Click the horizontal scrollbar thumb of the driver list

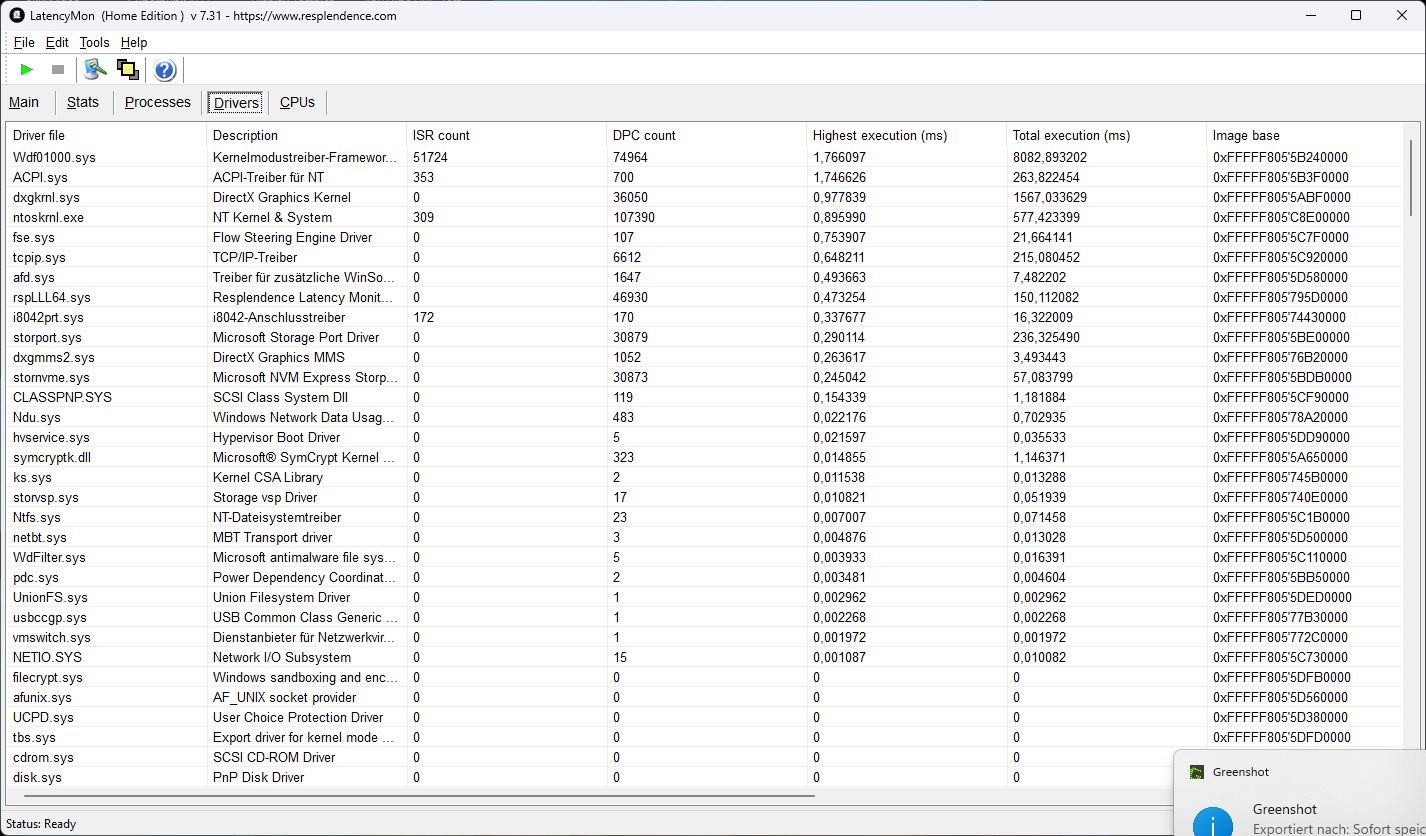click(419, 796)
